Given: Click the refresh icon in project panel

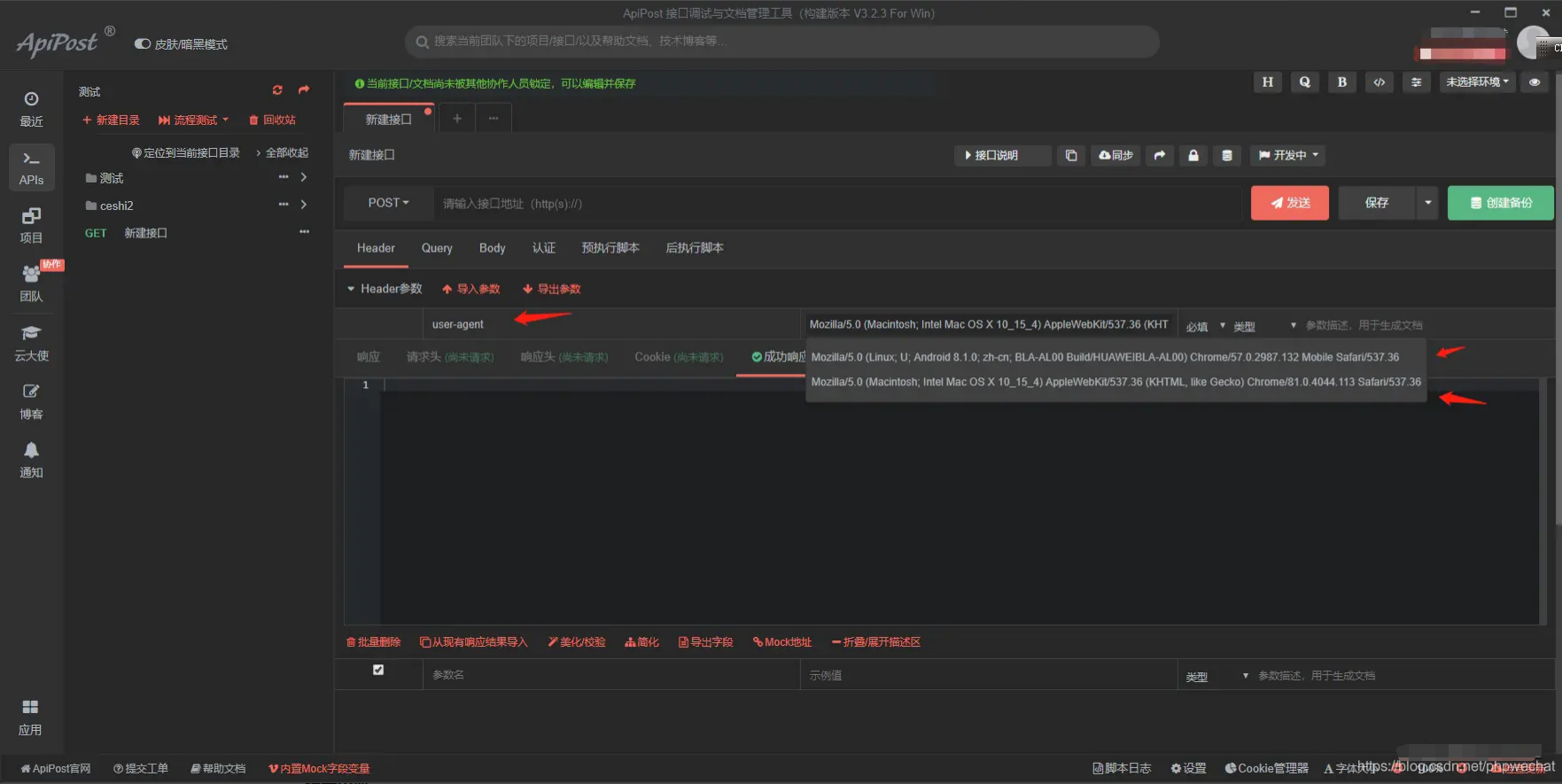Looking at the screenshot, I should pos(277,90).
